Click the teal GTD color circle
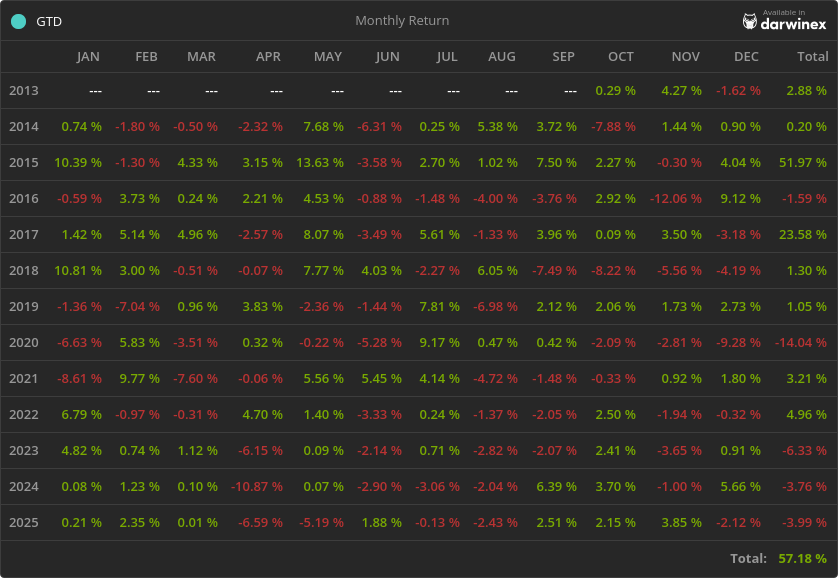Image resolution: width=838 pixels, height=578 pixels. point(18,21)
